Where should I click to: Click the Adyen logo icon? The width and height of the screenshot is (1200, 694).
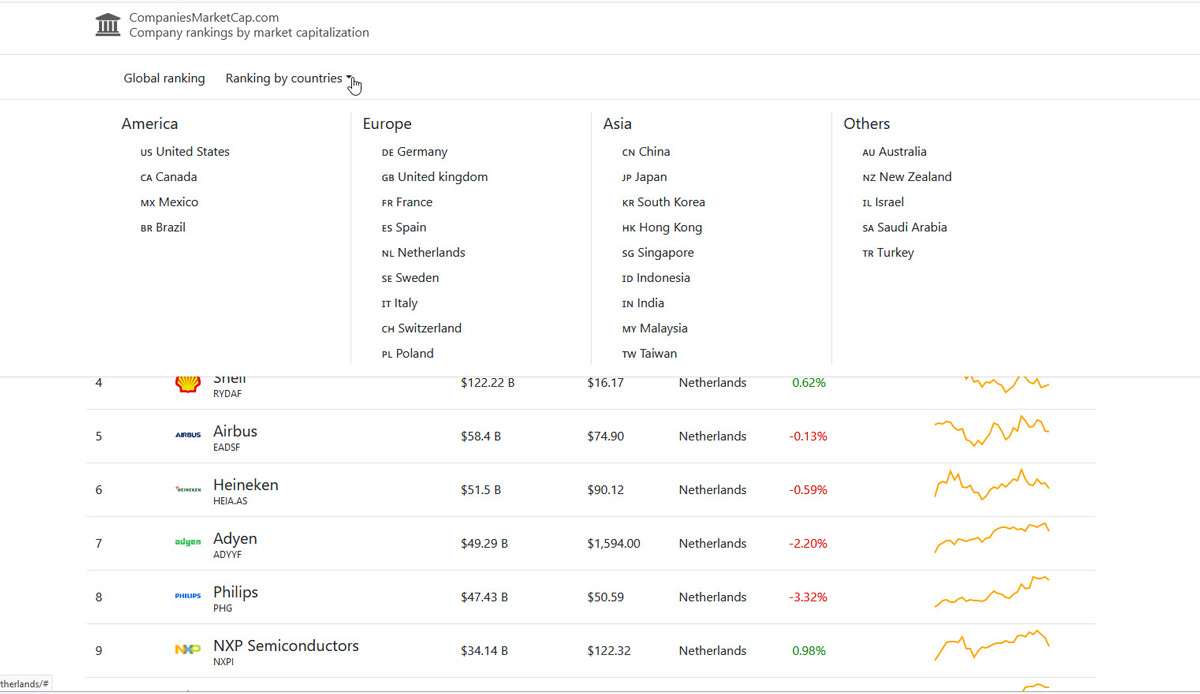pos(188,543)
